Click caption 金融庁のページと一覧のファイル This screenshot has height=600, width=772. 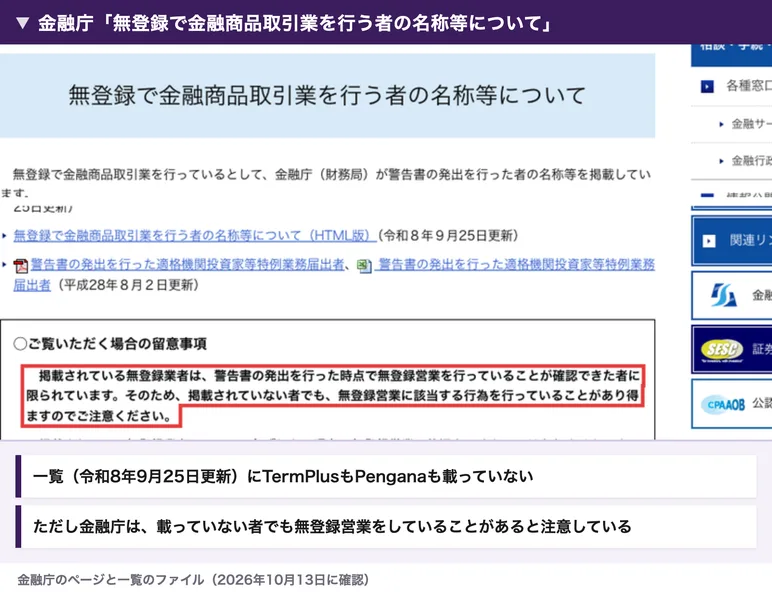point(193,580)
